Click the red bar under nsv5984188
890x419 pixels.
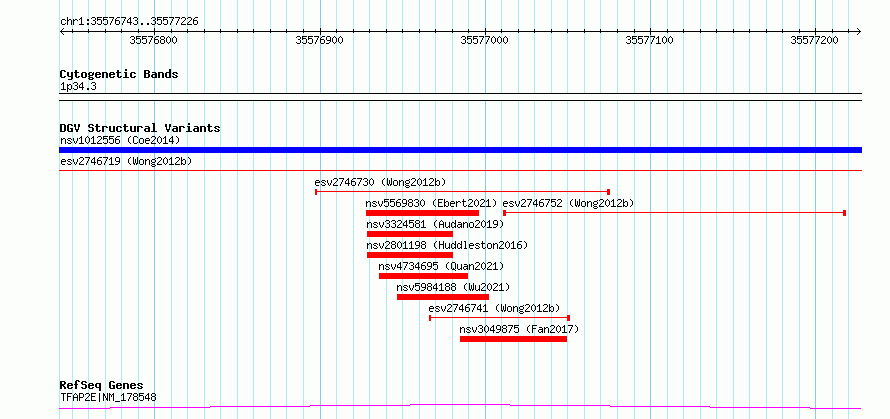pos(443,297)
